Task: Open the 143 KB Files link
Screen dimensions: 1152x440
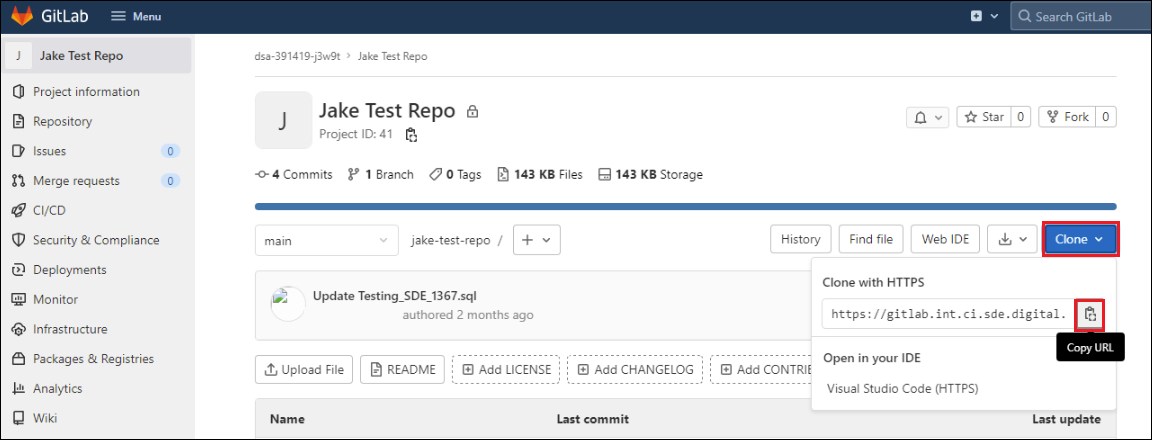Action: 540,175
